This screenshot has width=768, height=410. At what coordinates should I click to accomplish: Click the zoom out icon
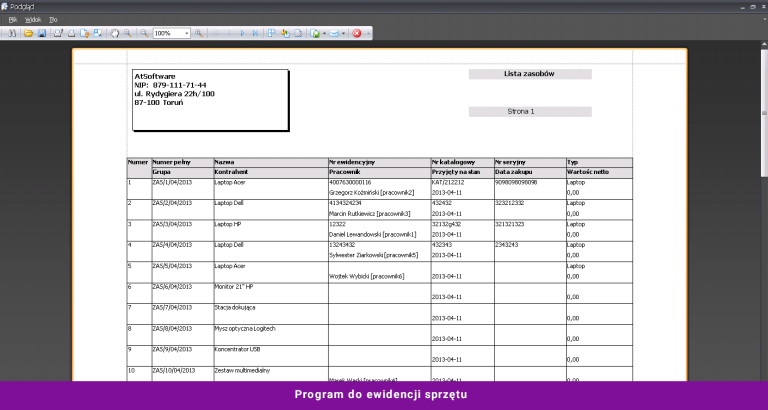(x=144, y=33)
